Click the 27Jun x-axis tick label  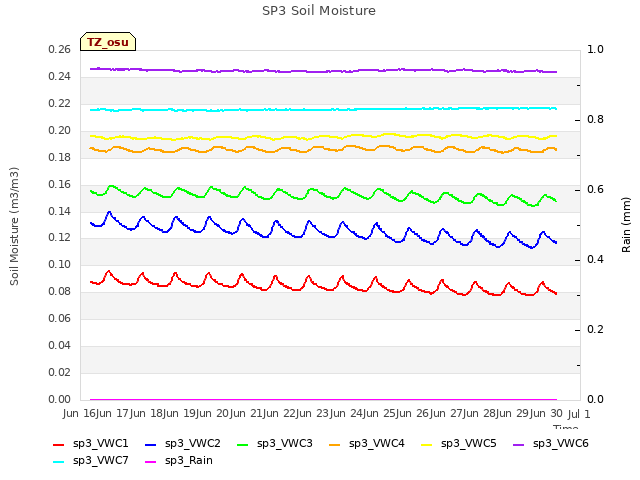464,413
